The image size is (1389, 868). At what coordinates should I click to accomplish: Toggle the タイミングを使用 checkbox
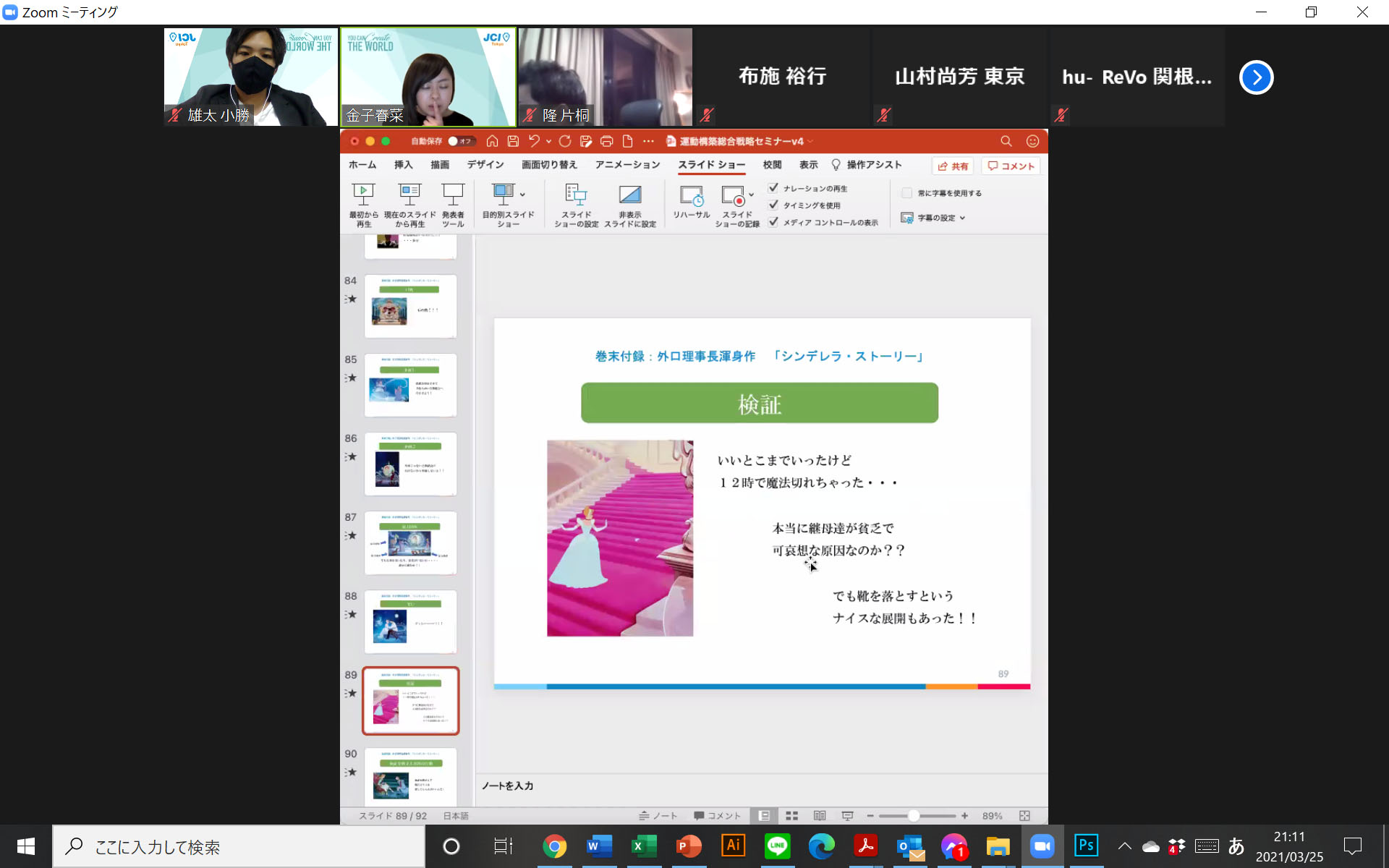point(773,205)
